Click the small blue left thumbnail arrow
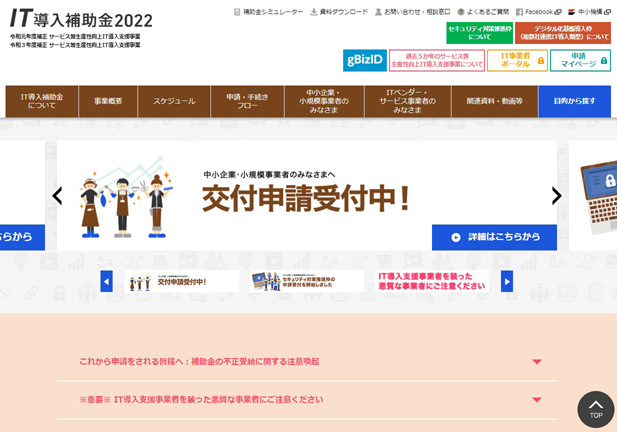Viewport: 617px width, 432px height. [106, 281]
